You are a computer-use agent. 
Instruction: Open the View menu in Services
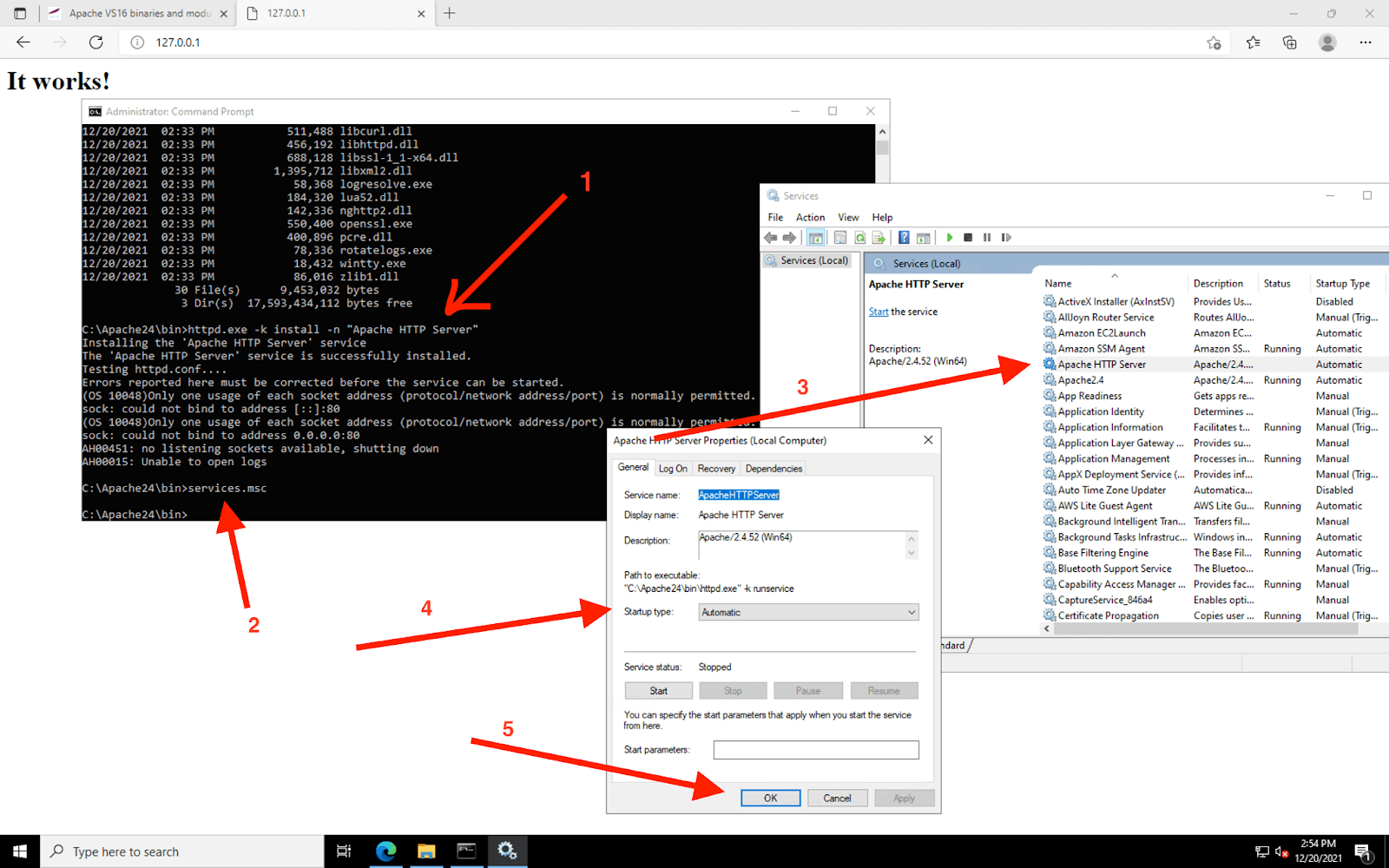[x=848, y=217]
